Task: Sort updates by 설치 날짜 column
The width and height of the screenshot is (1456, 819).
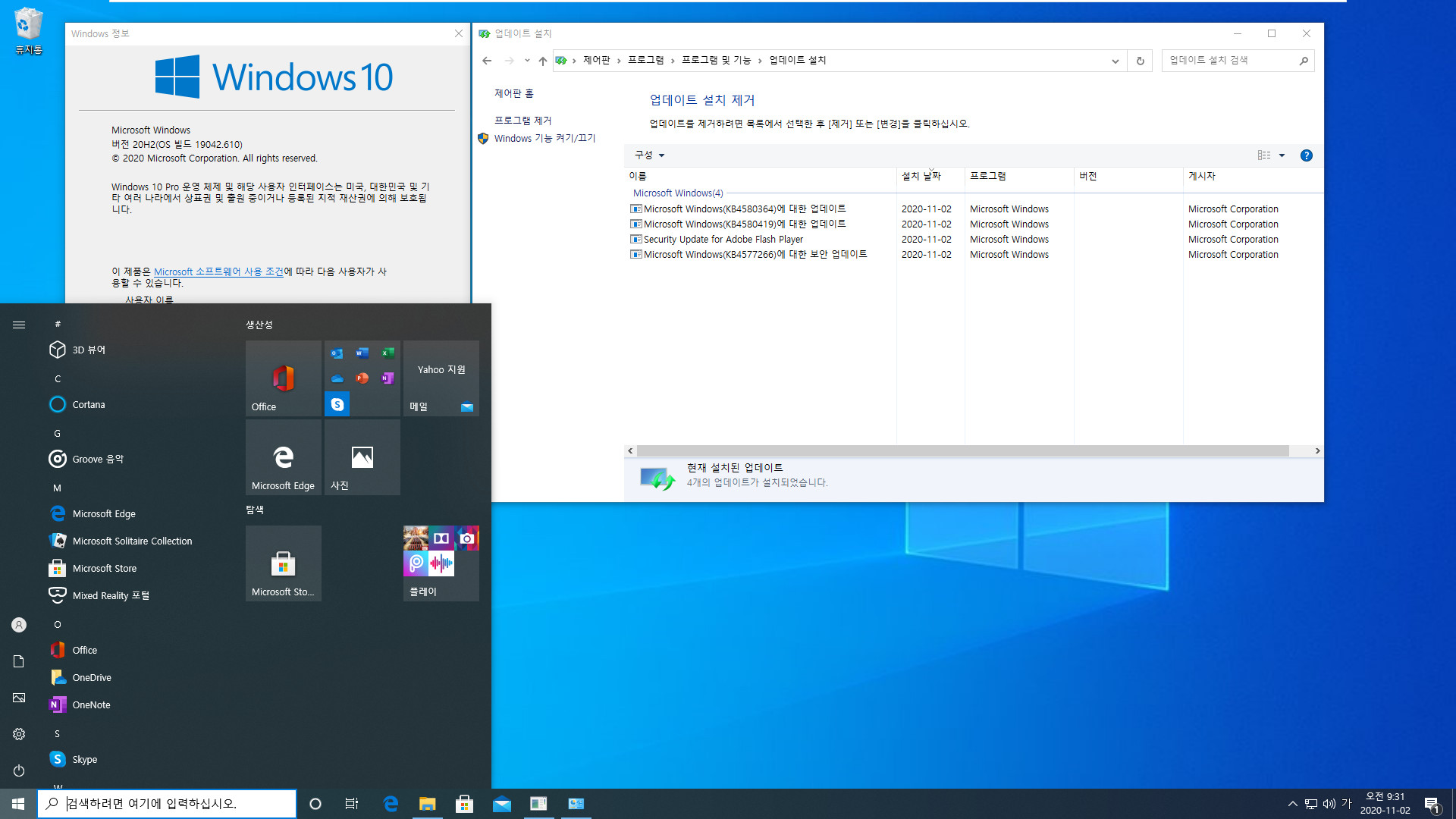Action: (930, 176)
